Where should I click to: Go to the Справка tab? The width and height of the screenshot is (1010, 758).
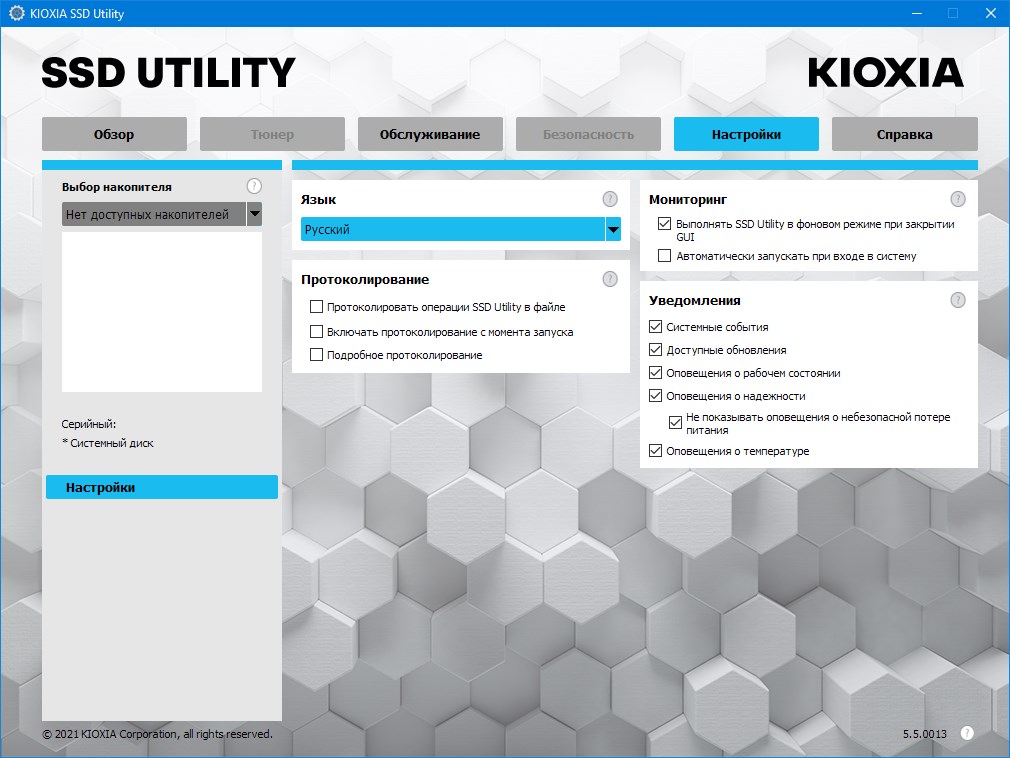pos(904,133)
